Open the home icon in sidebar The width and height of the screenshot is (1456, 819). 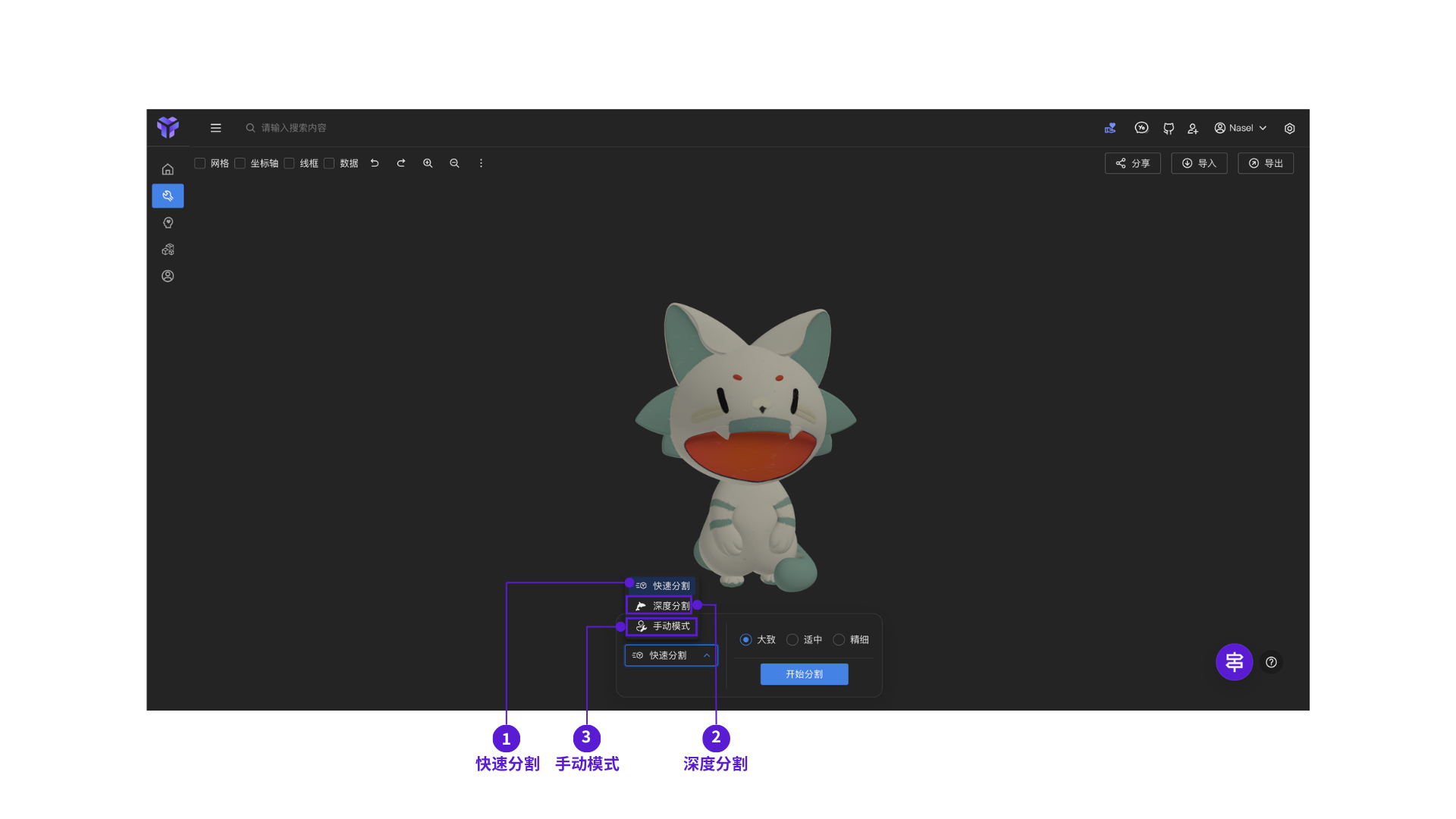click(168, 170)
